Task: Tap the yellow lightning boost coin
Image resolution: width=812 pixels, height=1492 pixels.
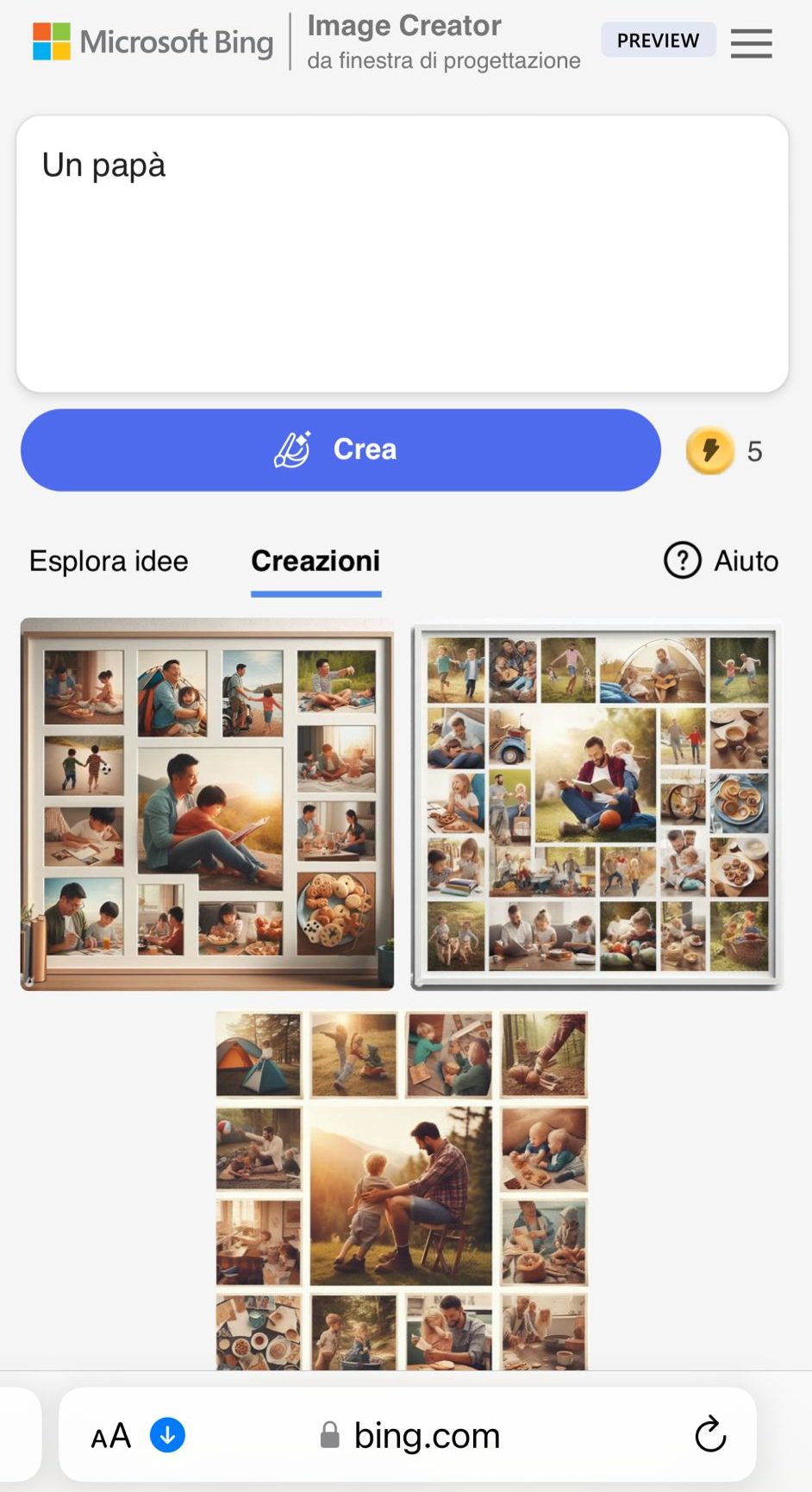Action: [710, 450]
